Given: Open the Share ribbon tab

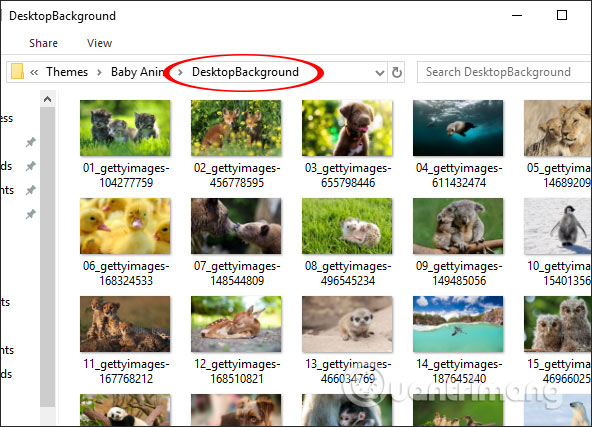Looking at the screenshot, I should tap(43, 43).
